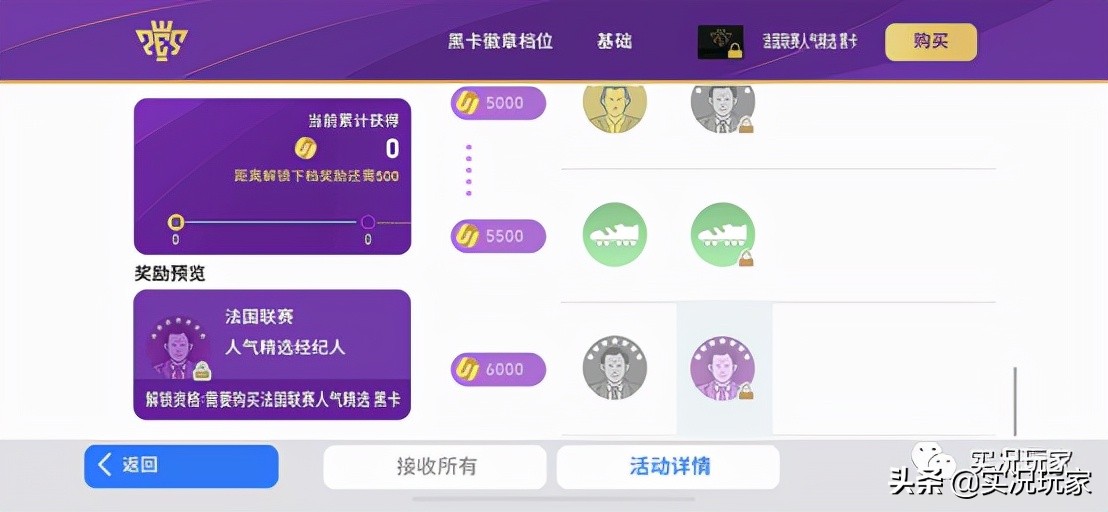
Task: Open the 黑卡徽章档位 header tab
Action: 500,41
